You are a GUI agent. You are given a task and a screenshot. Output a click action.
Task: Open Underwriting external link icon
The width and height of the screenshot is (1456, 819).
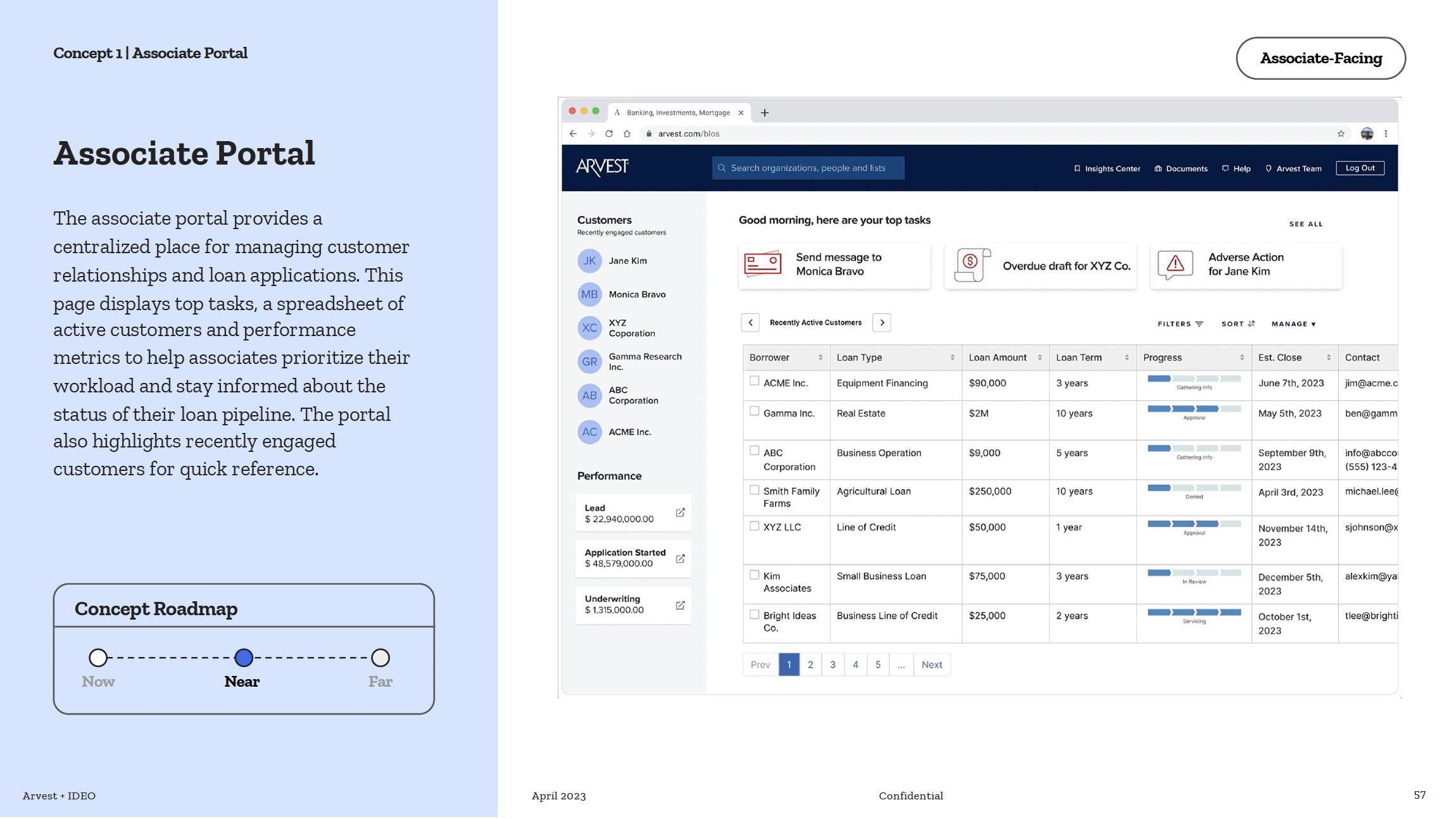(x=680, y=606)
